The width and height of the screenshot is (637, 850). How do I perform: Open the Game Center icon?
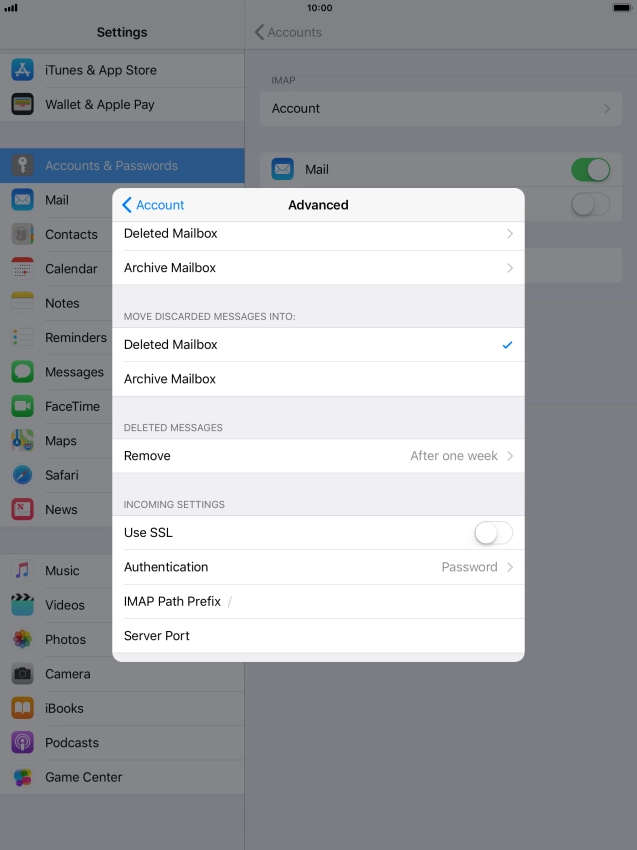click(x=22, y=777)
